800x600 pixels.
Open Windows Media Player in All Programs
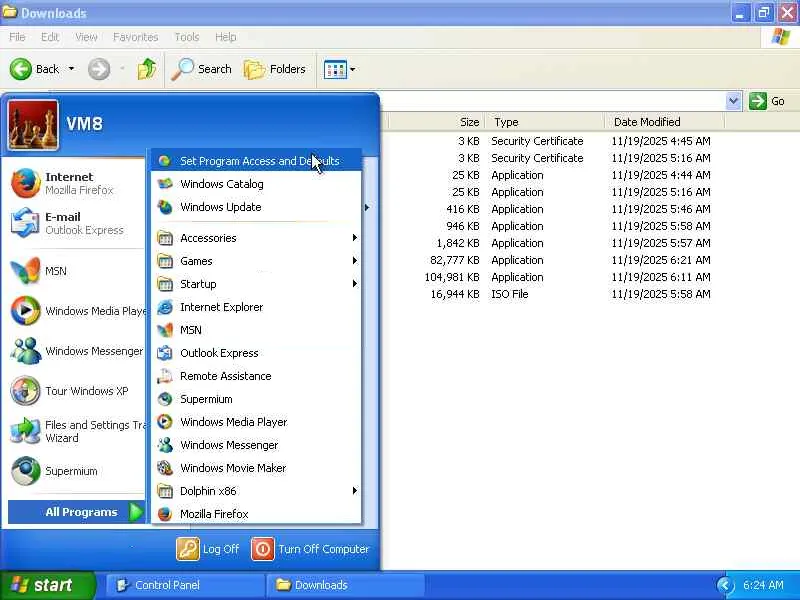coord(256,422)
